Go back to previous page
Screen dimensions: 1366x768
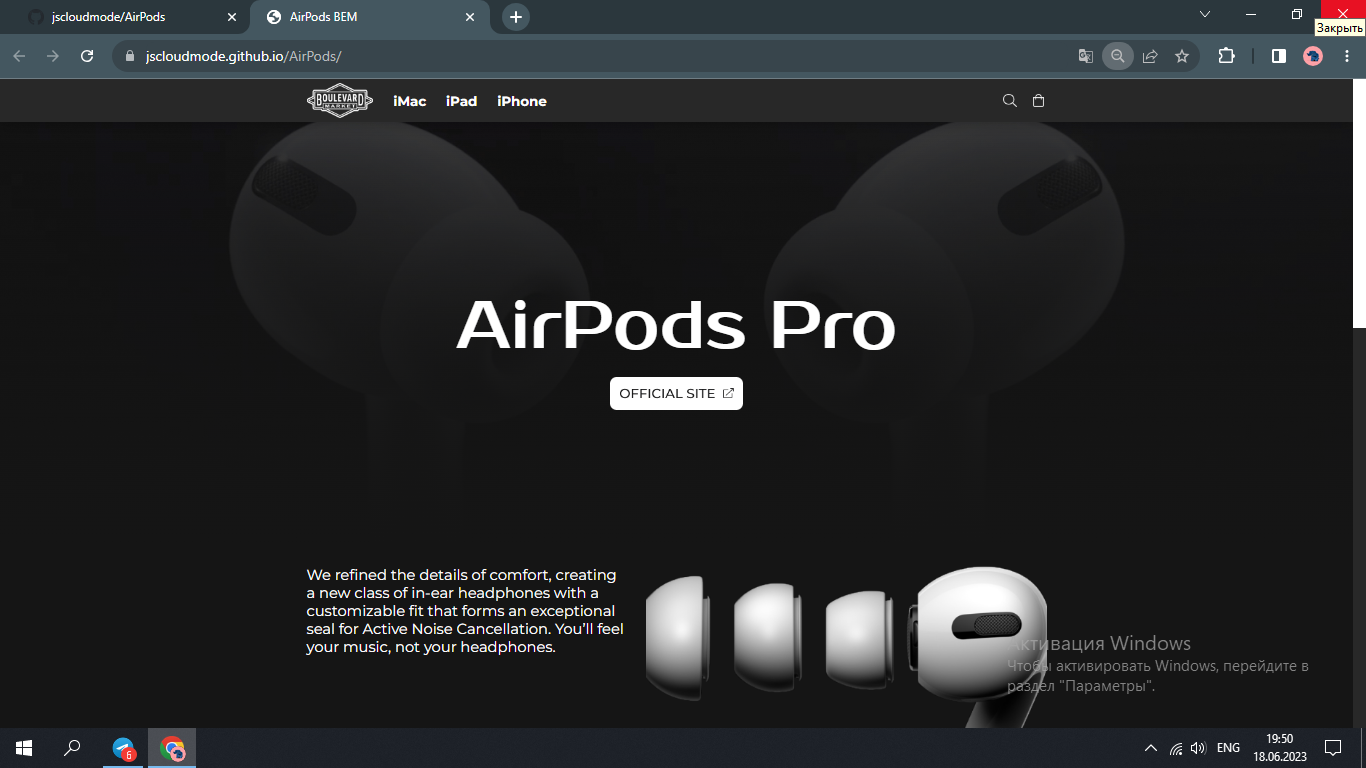coord(19,56)
